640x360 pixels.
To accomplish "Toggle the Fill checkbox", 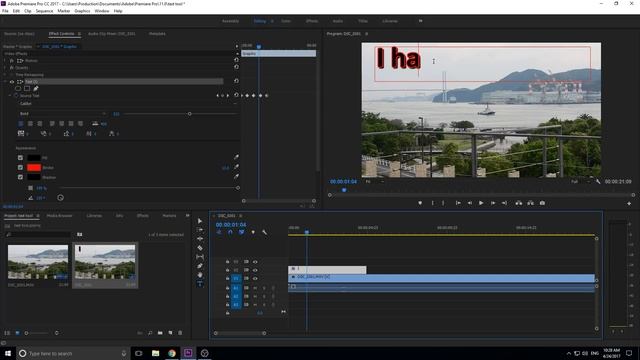I will pos(20,158).
